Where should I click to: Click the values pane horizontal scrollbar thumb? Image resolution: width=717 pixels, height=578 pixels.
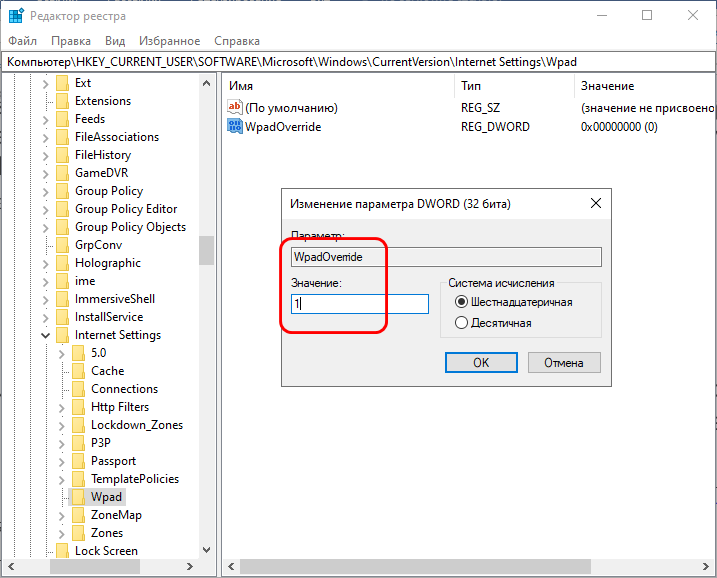(x=415, y=567)
